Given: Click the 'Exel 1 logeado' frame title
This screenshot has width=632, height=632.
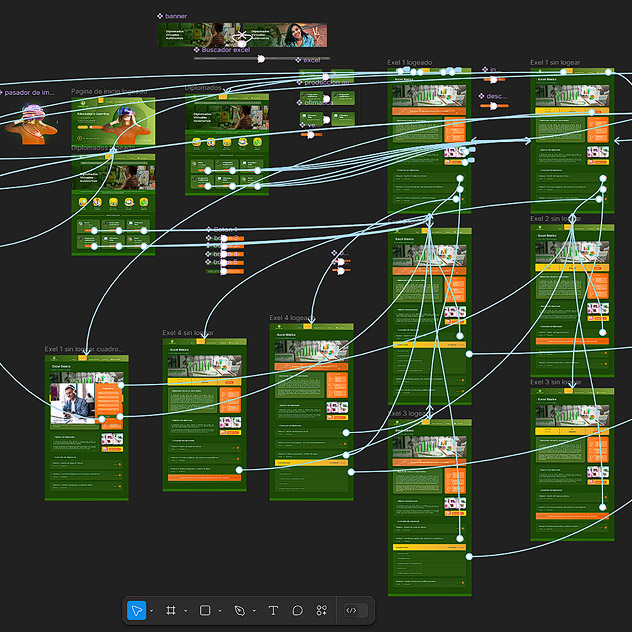Looking at the screenshot, I should coord(410,63).
